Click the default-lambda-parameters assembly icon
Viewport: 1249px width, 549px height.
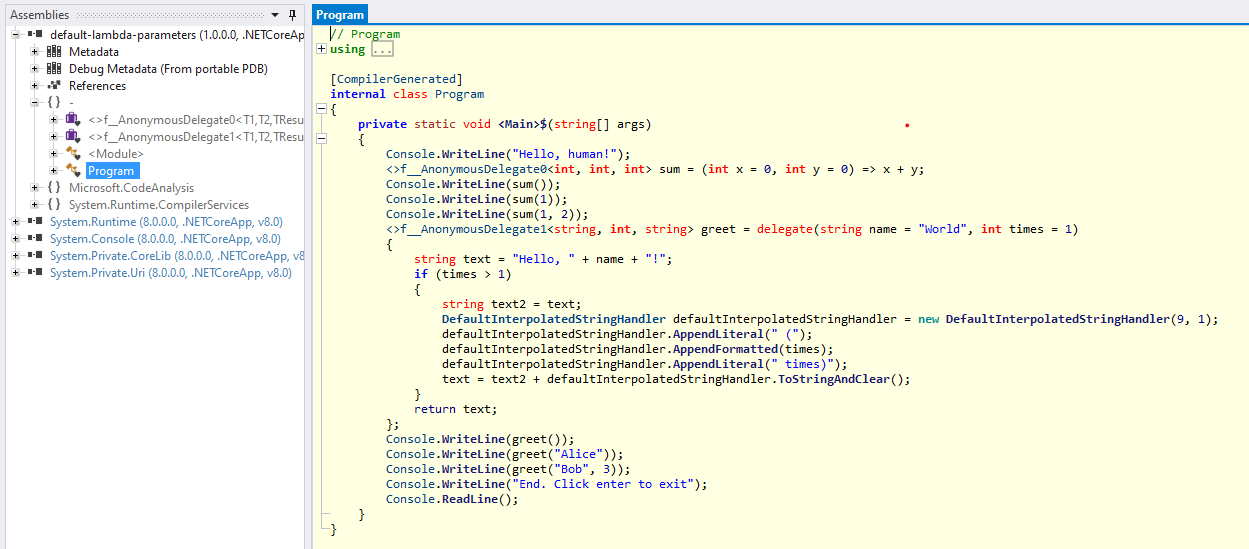coord(35,35)
